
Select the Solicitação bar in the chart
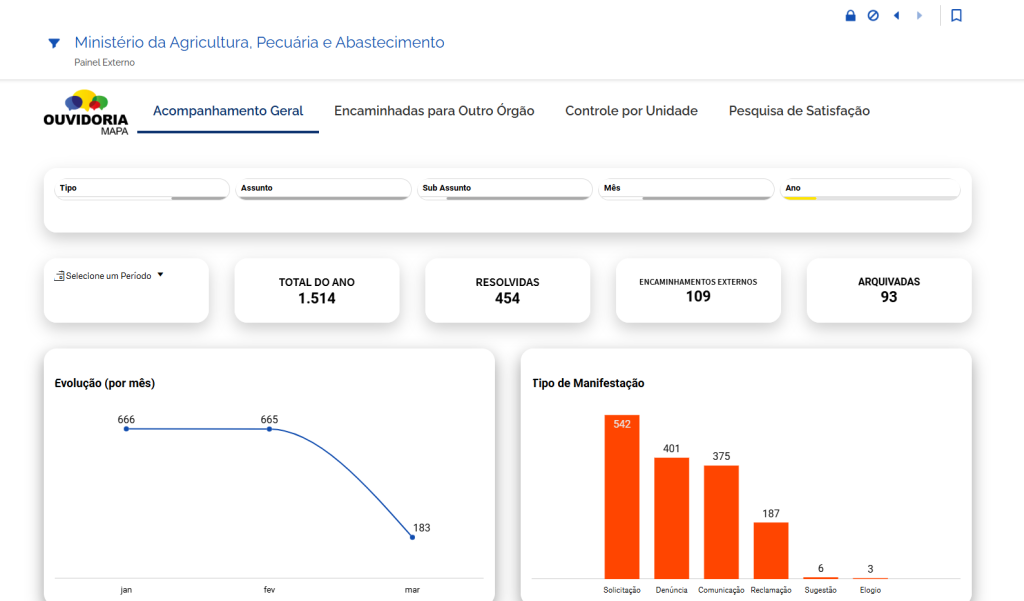click(x=621, y=500)
